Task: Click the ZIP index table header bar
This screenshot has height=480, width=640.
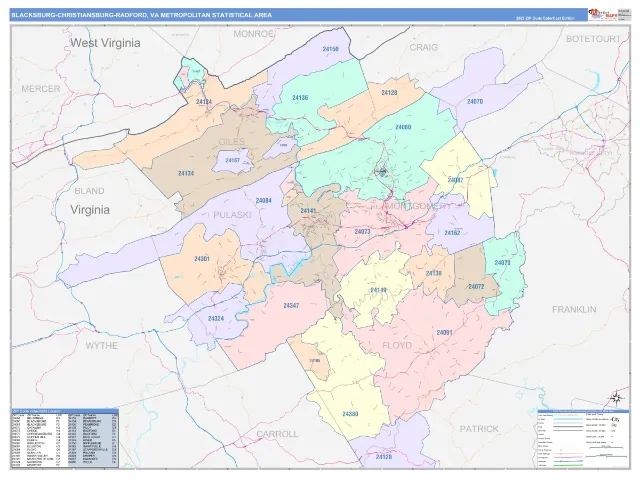Action: point(65,411)
